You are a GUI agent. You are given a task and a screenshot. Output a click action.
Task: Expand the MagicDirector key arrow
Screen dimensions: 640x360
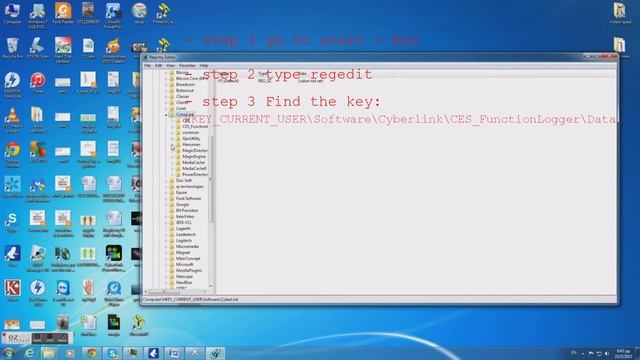tap(173, 151)
